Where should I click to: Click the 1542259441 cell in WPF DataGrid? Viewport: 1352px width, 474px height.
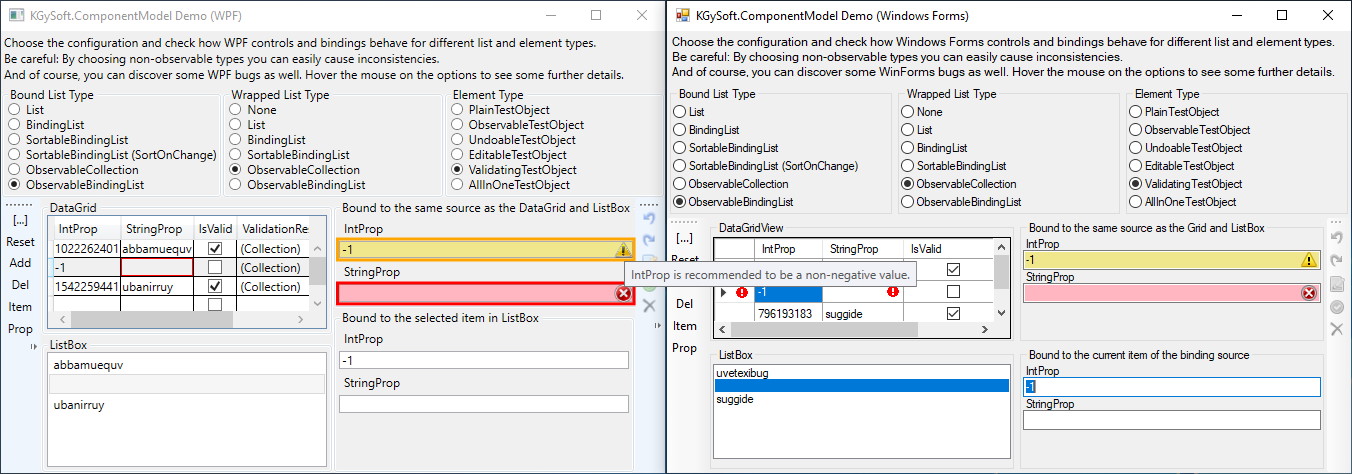86,286
